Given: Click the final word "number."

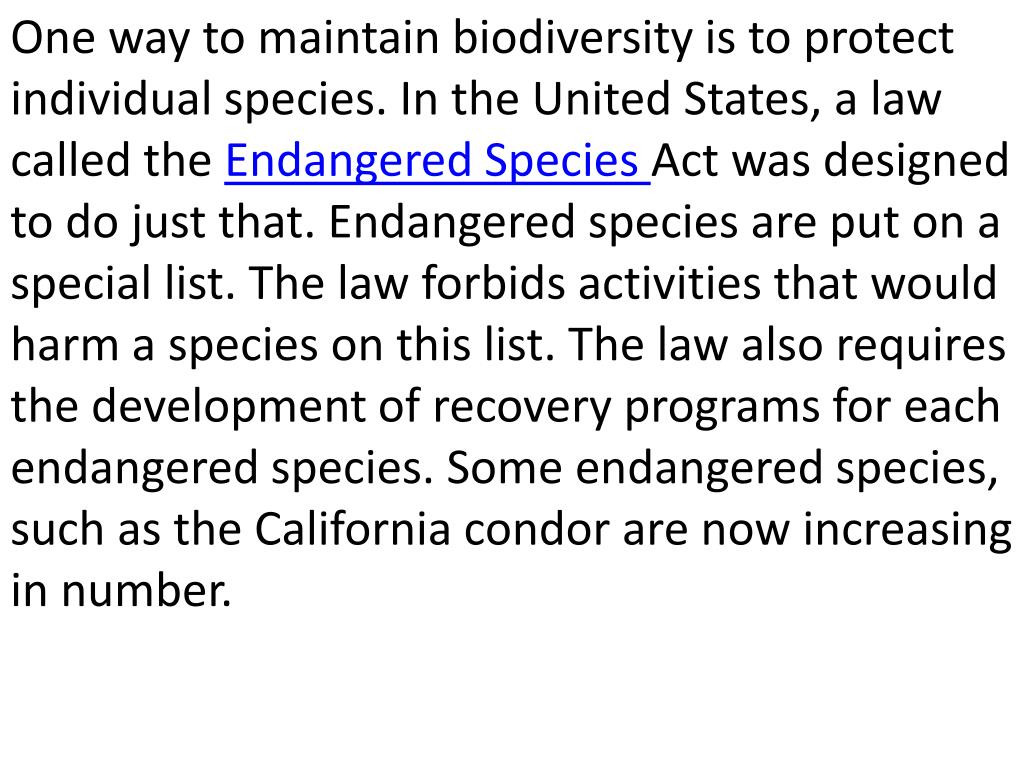Looking at the screenshot, I should coord(146,590).
